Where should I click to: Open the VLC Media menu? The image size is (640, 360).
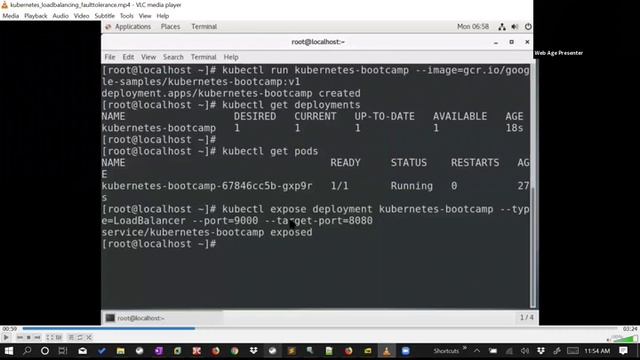pos(11,16)
